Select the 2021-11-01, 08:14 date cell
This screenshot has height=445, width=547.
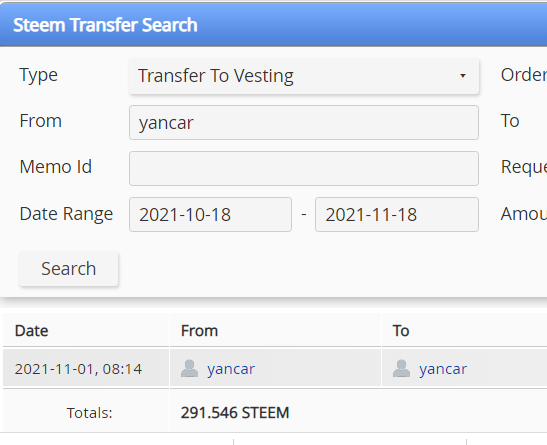tap(86, 368)
